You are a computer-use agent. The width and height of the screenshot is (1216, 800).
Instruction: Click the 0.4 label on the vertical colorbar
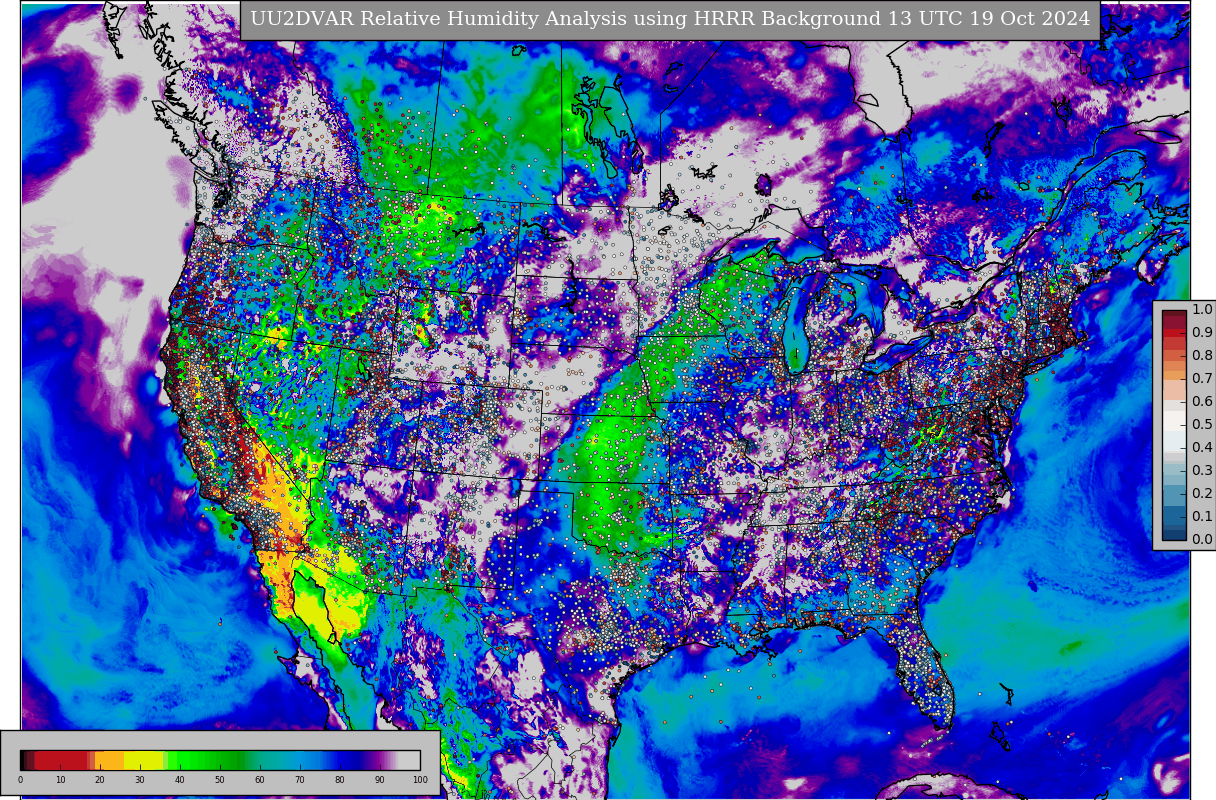point(1202,448)
